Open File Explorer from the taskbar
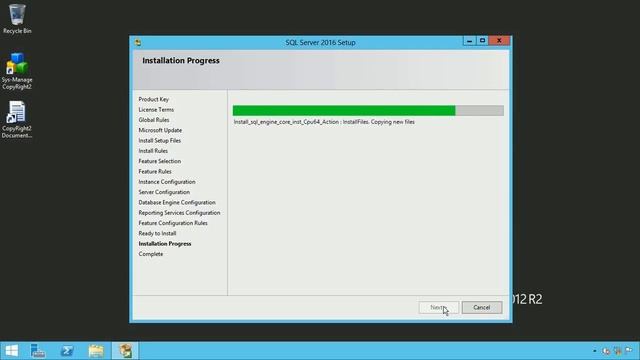This screenshot has height=360, width=640. coord(96,351)
